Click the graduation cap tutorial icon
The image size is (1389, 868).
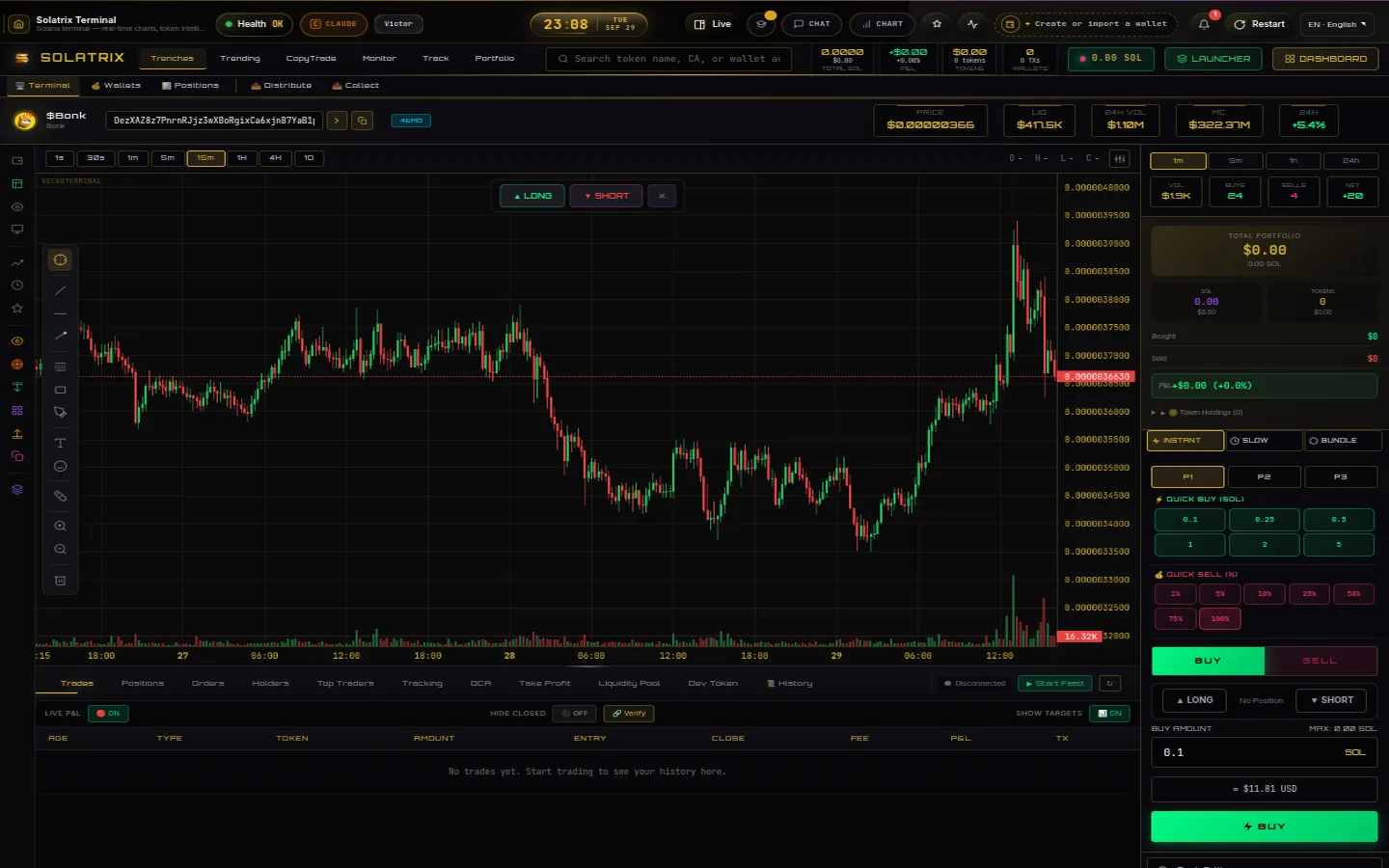[762, 24]
